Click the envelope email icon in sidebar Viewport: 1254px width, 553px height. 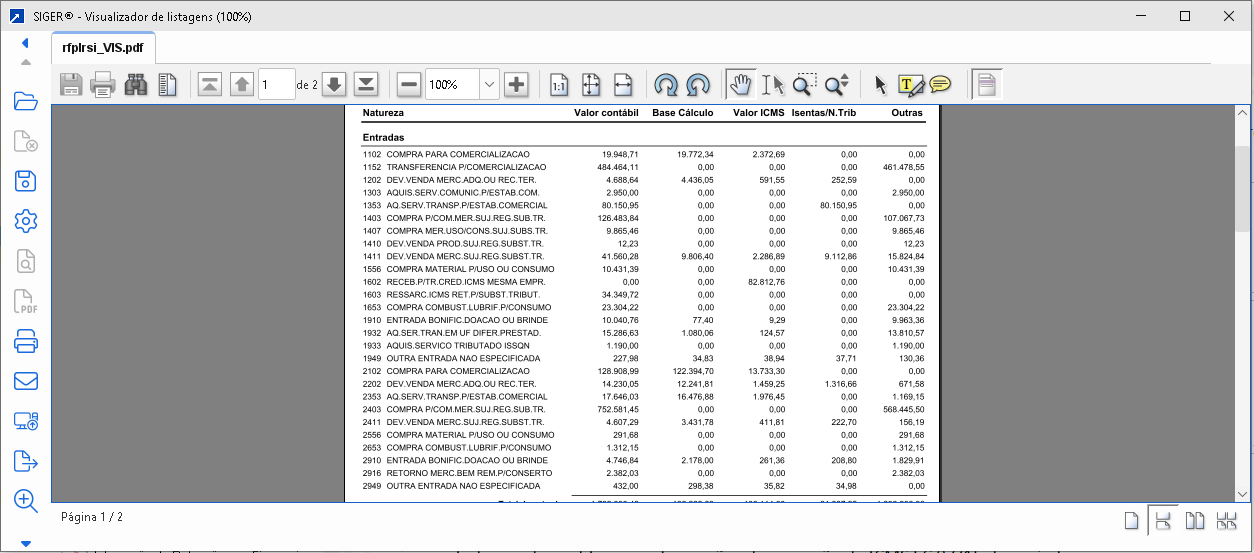[26, 381]
